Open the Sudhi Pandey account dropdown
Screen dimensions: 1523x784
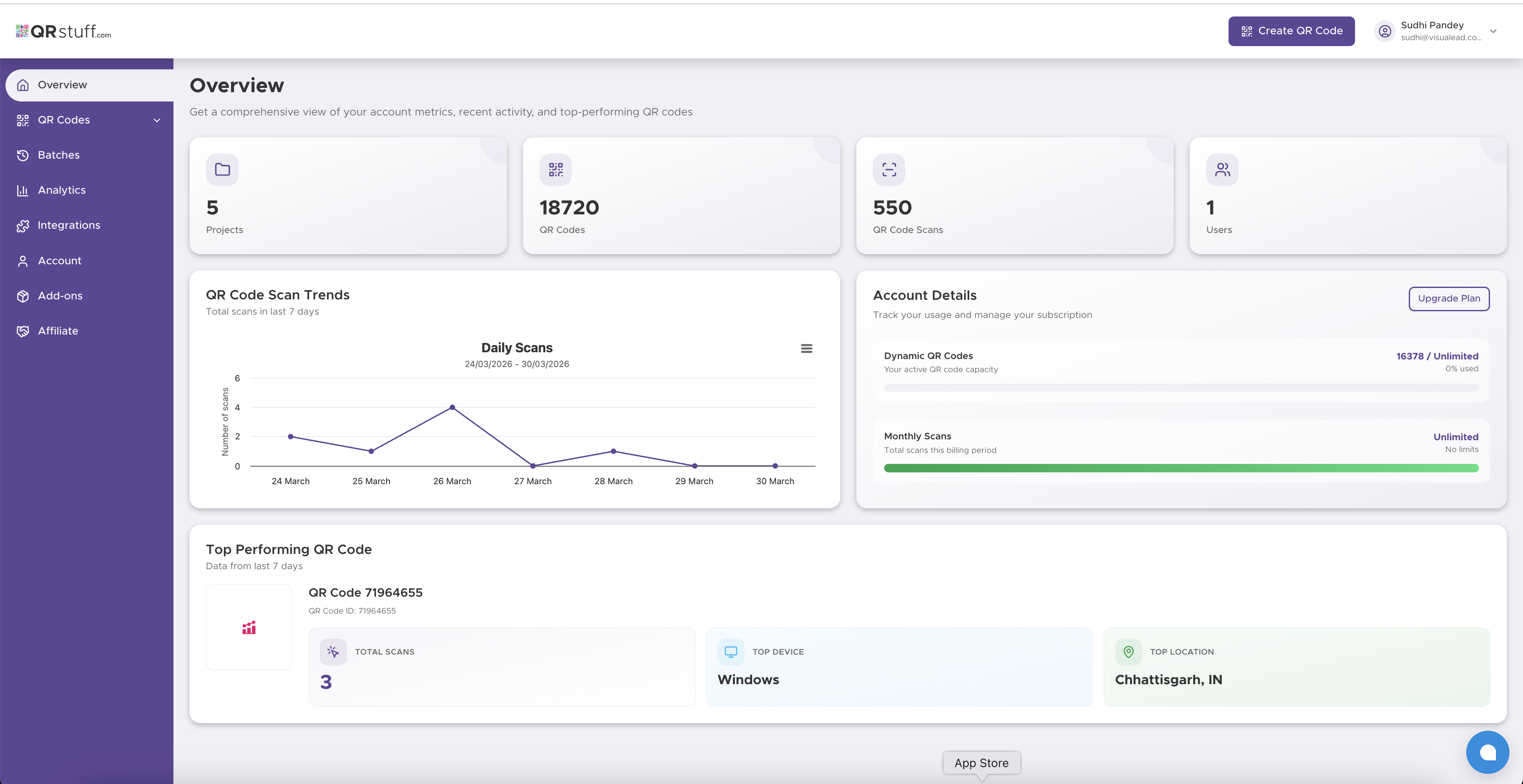point(1493,31)
